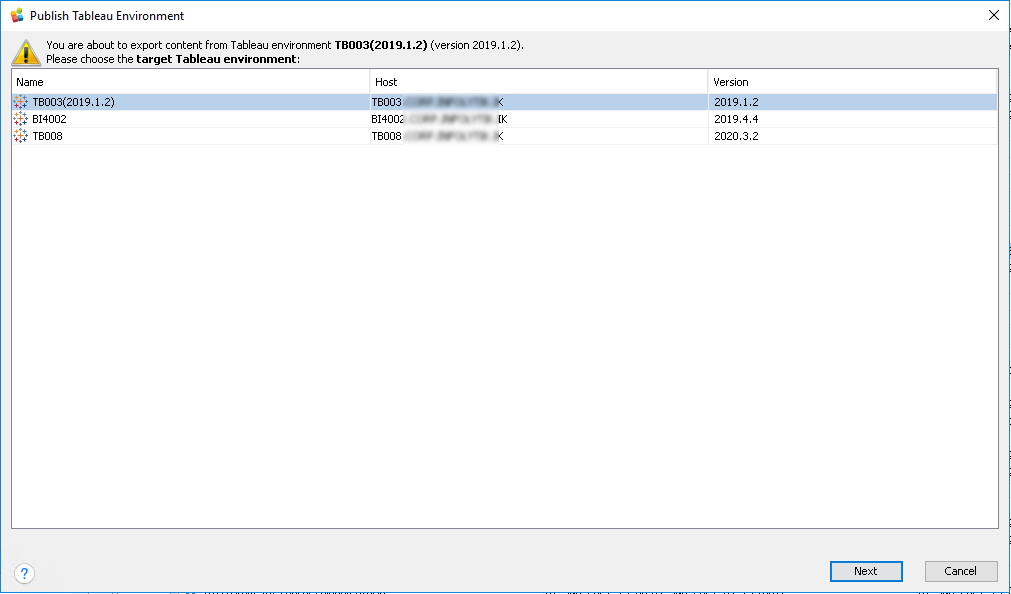Screen dimensions: 1011x594
Task: Open help via the question mark icon
Action: coord(25,573)
